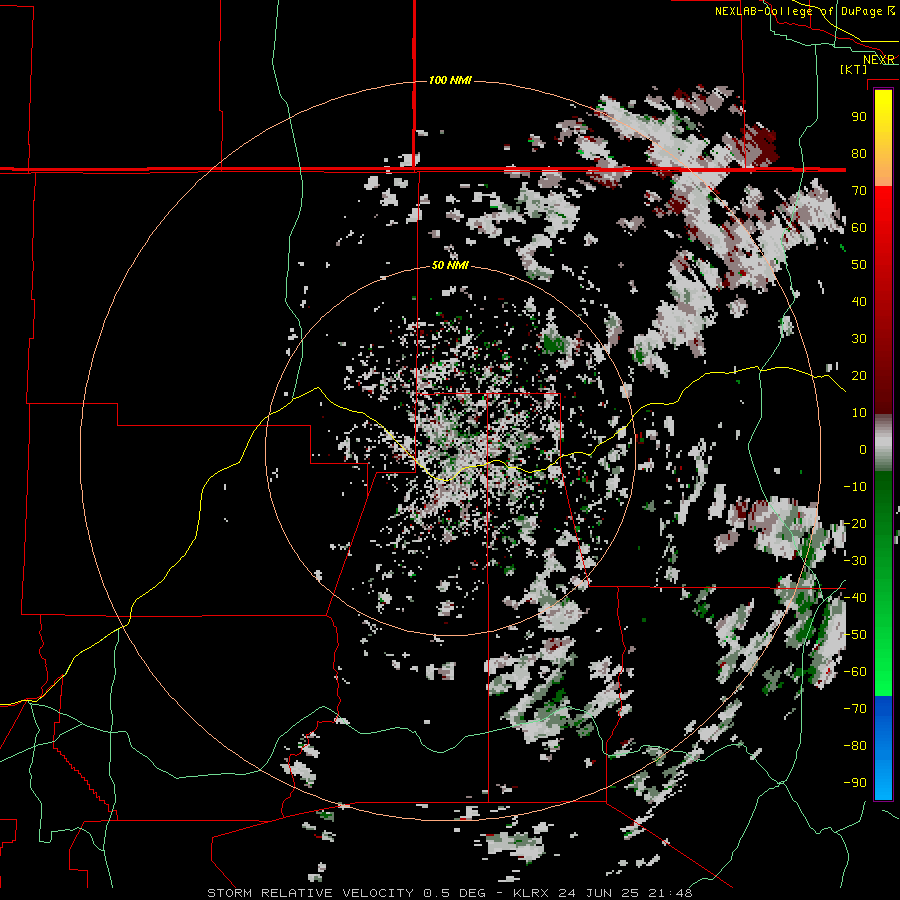Image resolution: width=900 pixels, height=900 pixels.
Task: Select the 70 value on velocity scale
Action: (x=859, y=191)
